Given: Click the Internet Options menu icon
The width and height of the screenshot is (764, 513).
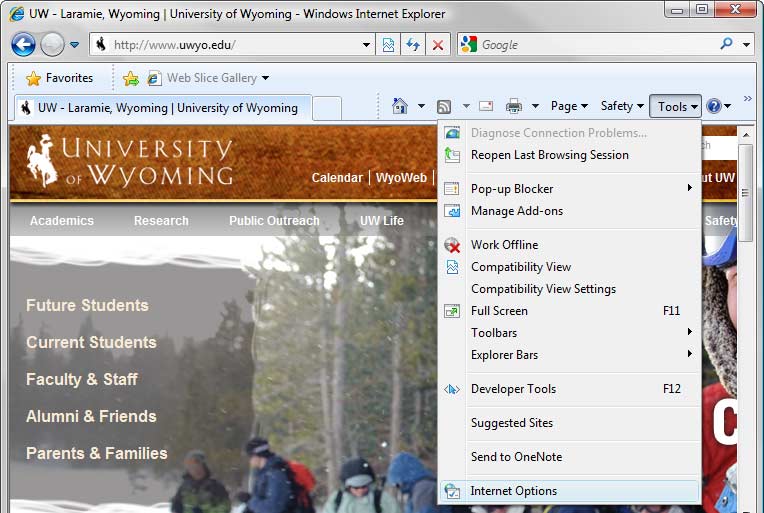Looking at the screenshot, I should pos(452,491).
